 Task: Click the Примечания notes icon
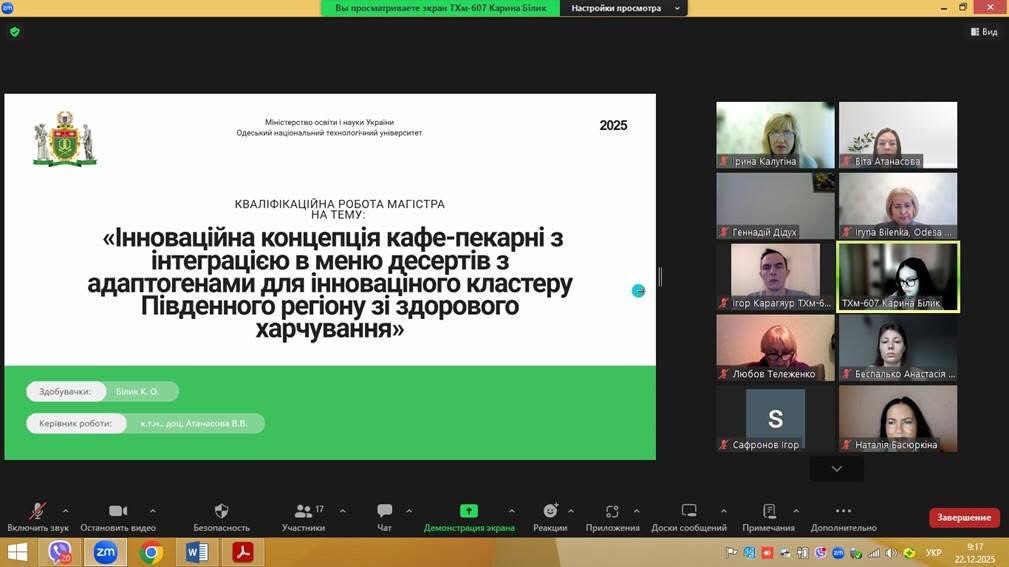(x=768, y=512)
